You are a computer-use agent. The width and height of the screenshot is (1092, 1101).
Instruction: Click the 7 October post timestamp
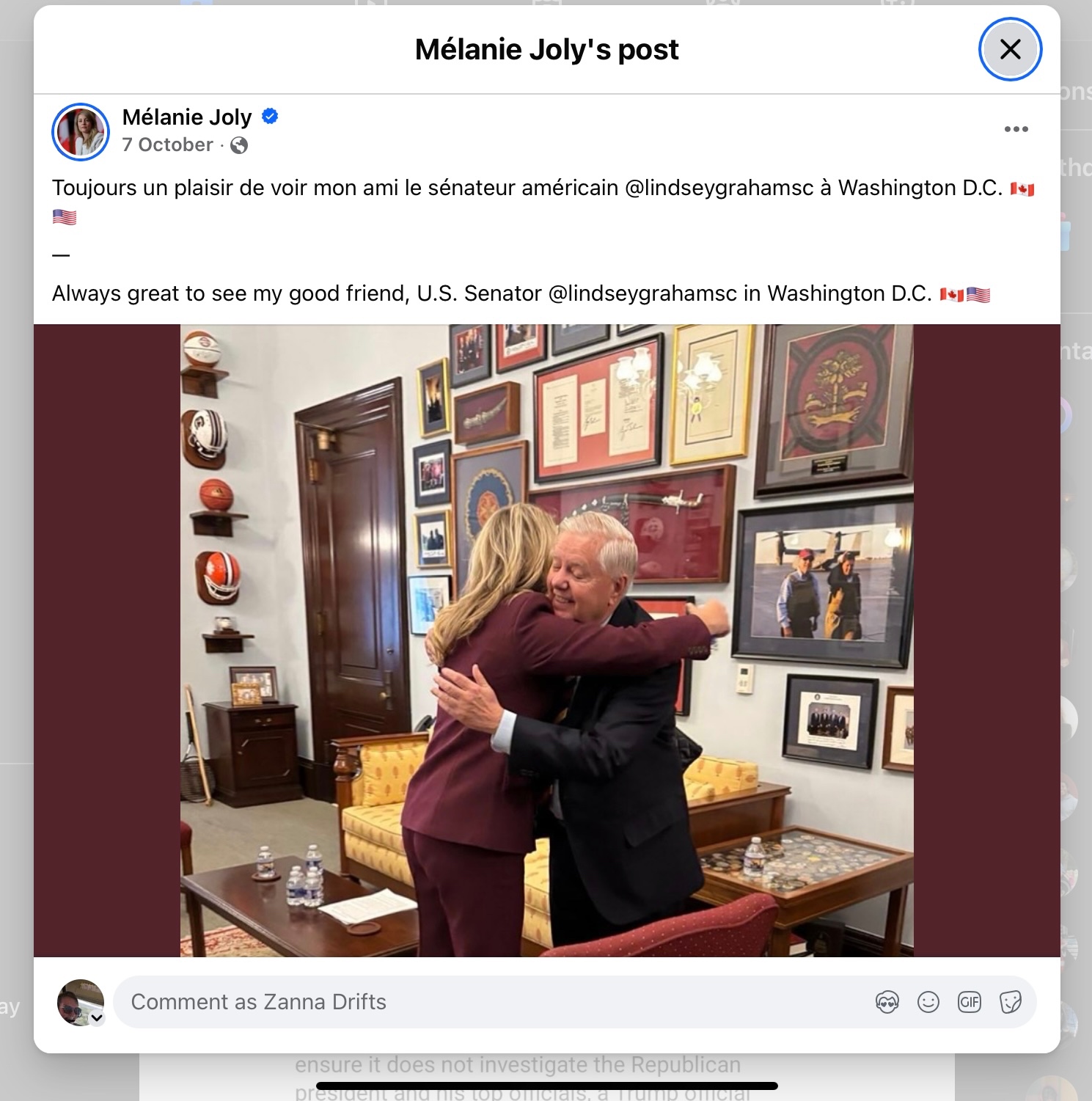[x=167, y=145]
